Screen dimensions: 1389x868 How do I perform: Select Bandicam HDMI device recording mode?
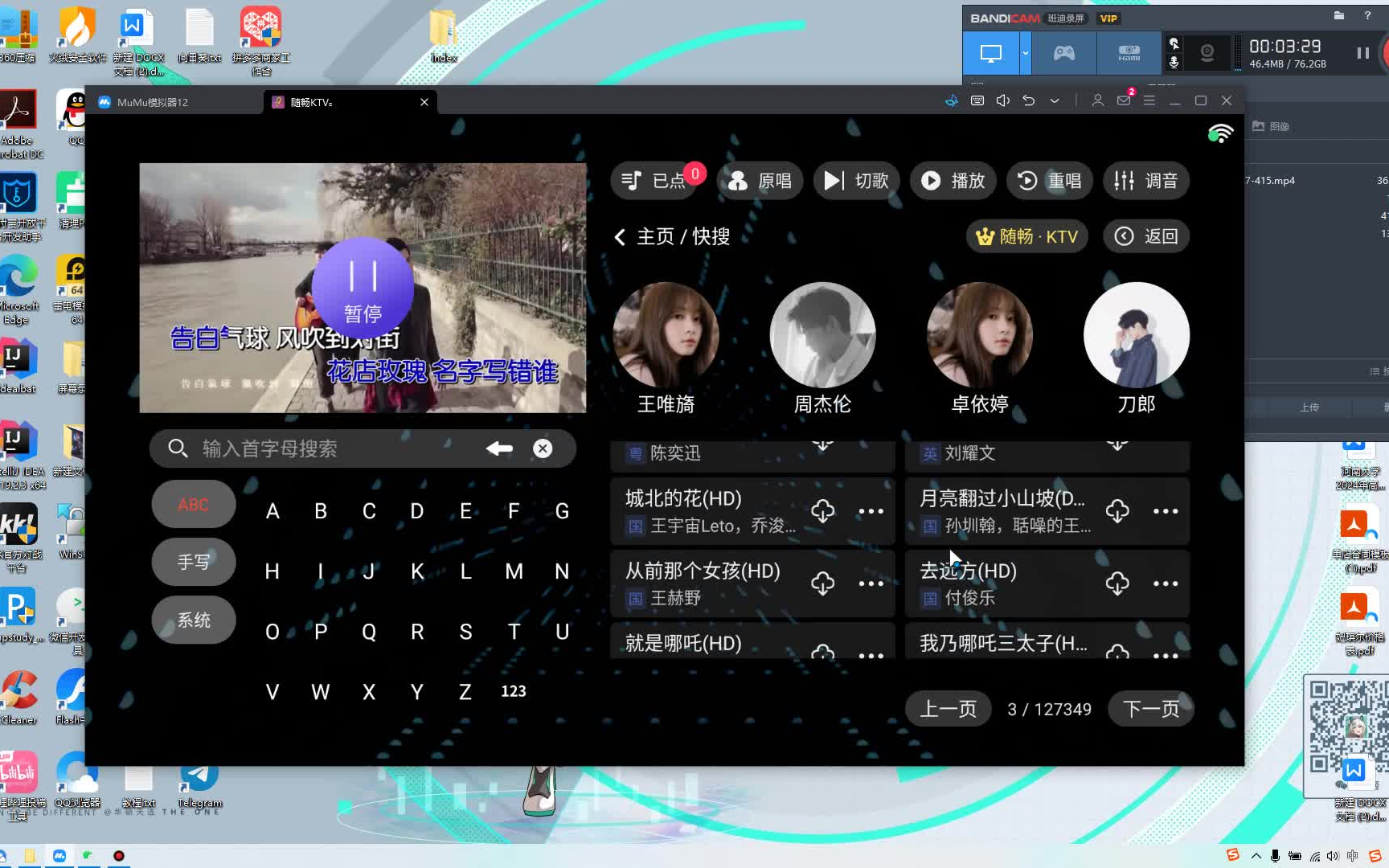point(1129,54)
